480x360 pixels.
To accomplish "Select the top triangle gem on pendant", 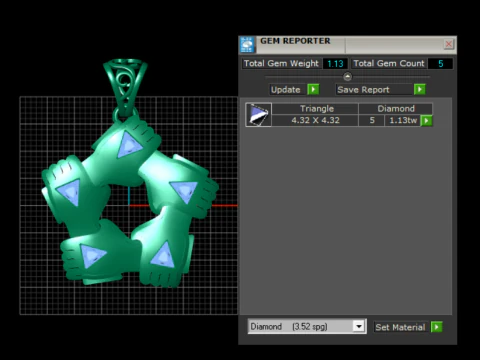I will (129, 145).
